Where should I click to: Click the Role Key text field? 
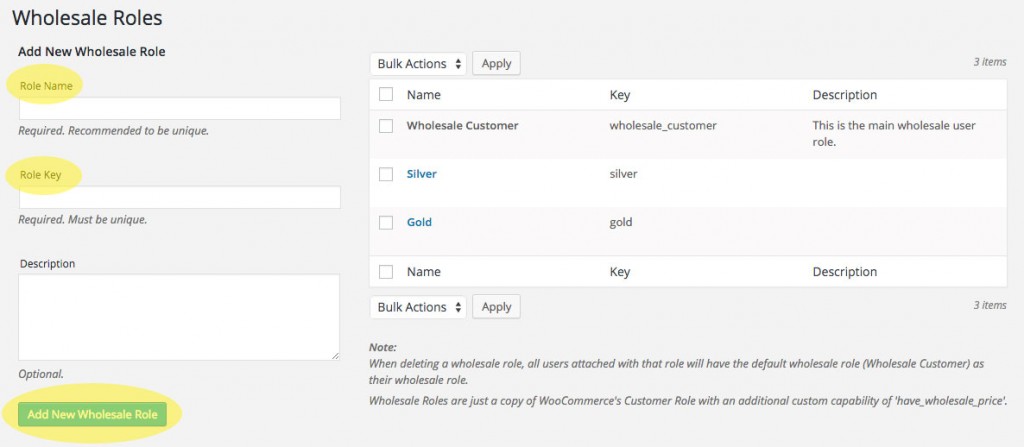pos(179,197)
